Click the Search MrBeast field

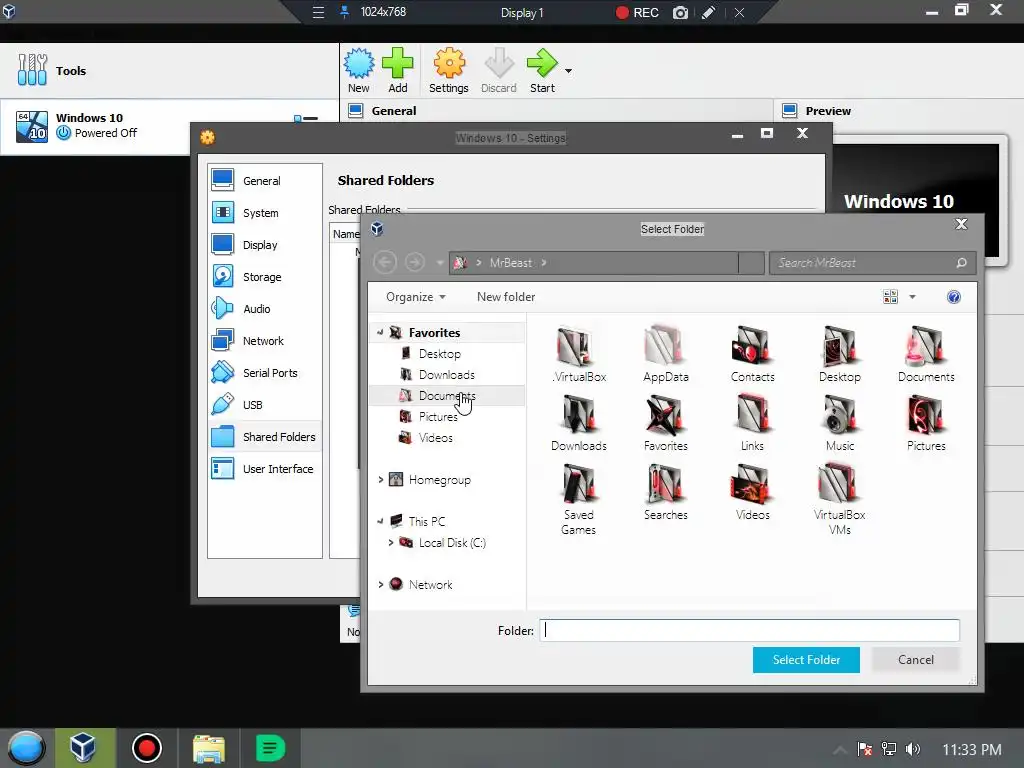click(x=872, y=263)
